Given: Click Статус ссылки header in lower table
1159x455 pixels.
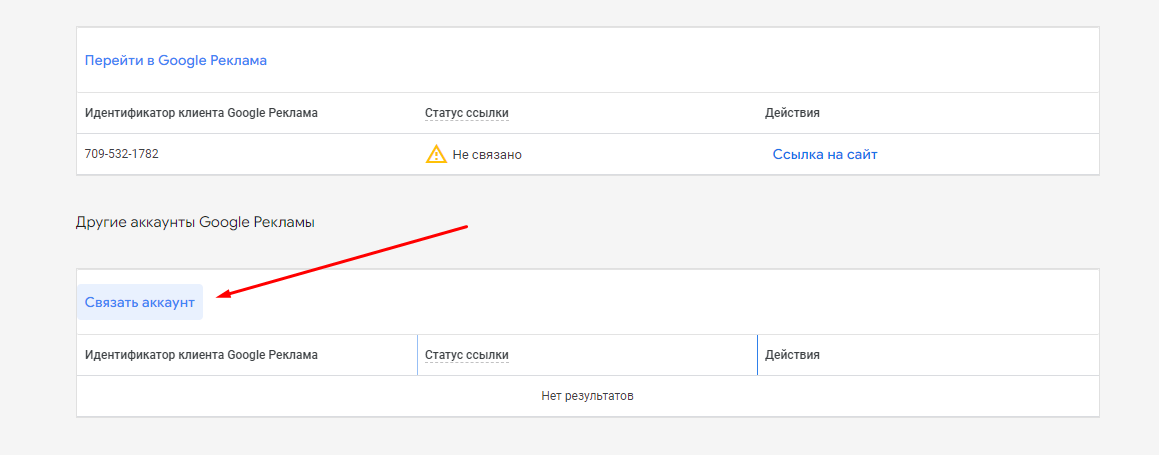Looking at the screenshot, I should [x=466, y=355].
